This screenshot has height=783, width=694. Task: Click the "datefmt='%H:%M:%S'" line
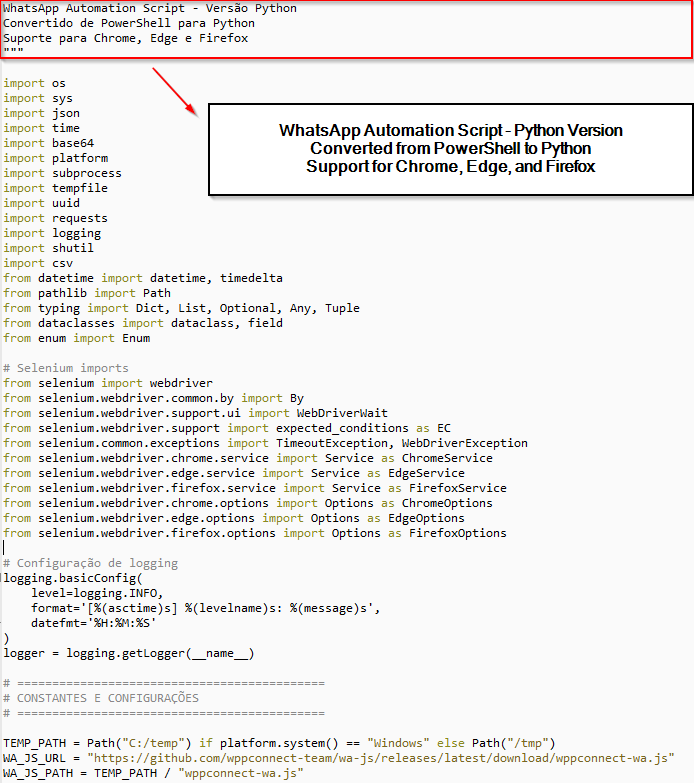tap(94, 623)
